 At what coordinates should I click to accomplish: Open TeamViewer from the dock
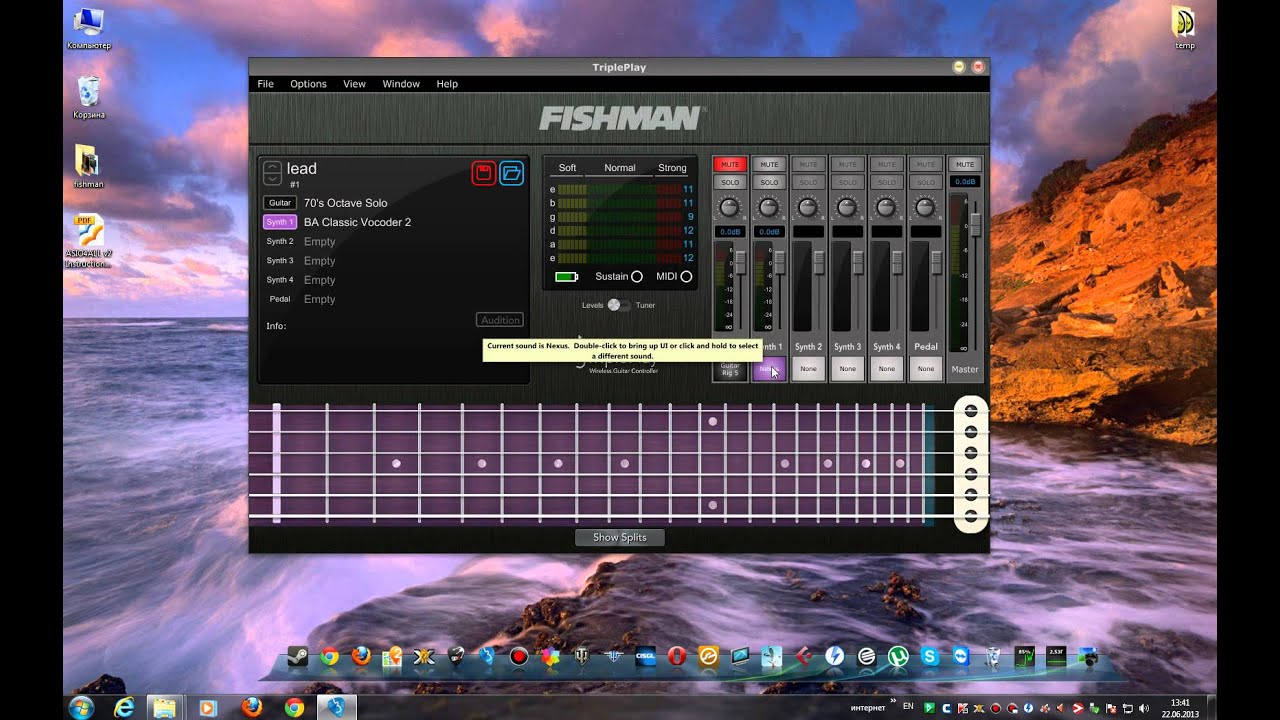(x=961, y=657)
